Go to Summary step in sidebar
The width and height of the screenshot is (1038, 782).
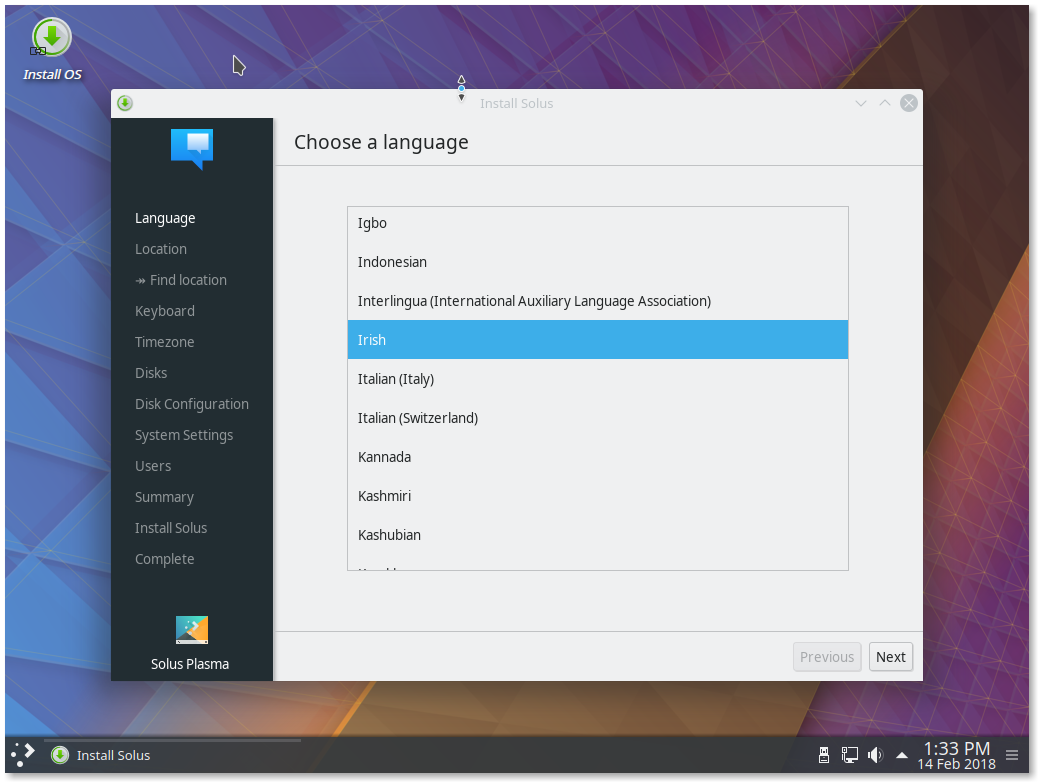pyautogui.click(x=164, y=497)
